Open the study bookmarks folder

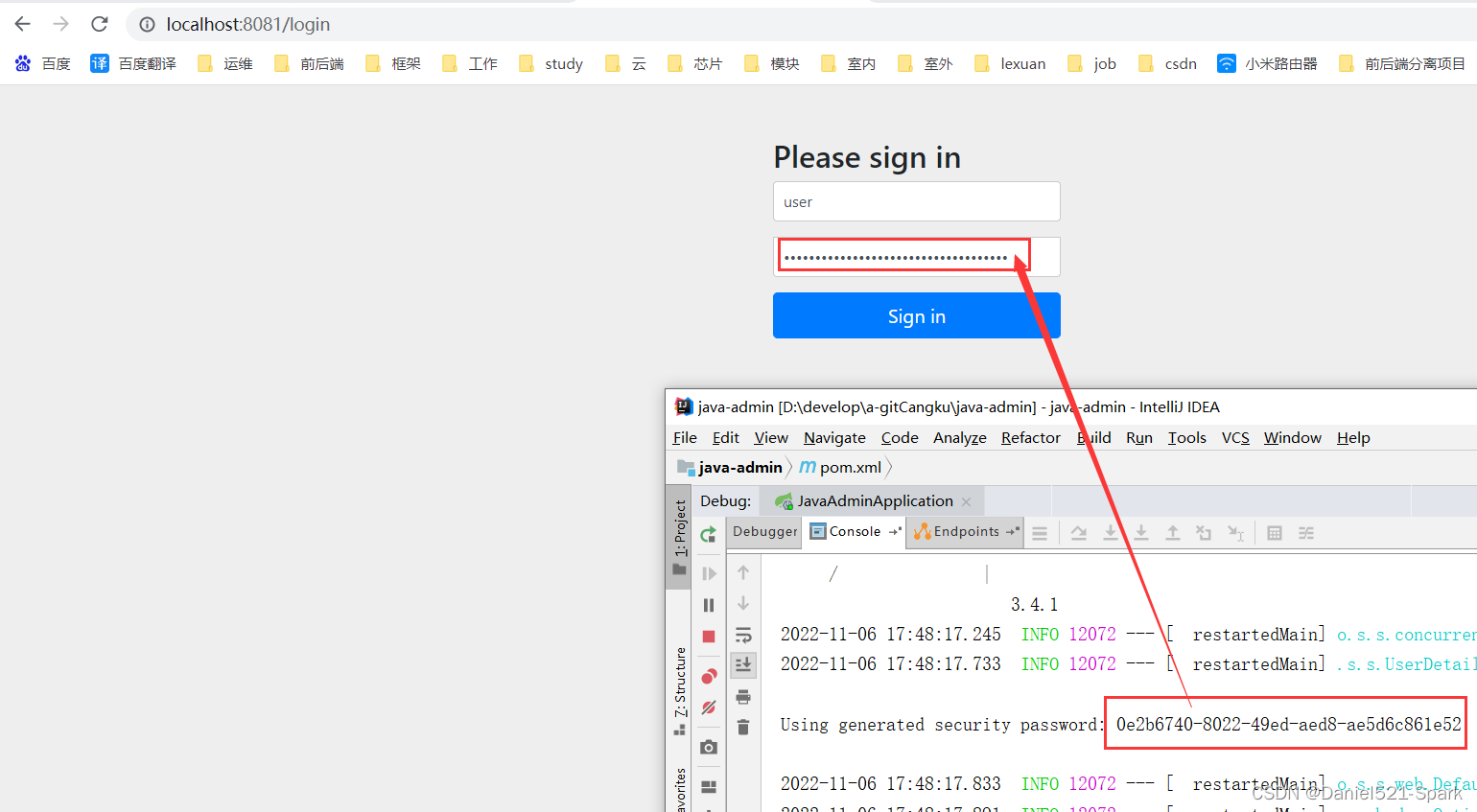tap(551, 64)
